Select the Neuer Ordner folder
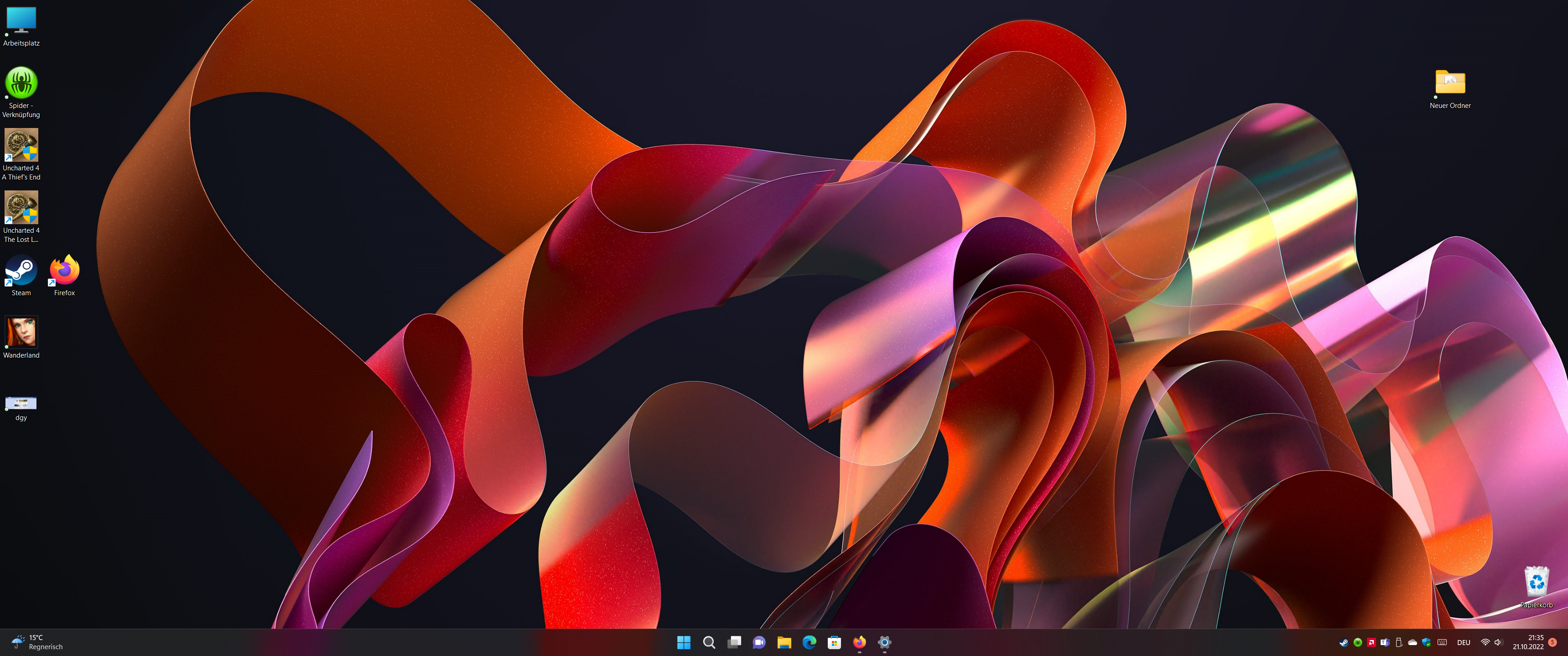This screenshot has width=1568, height=656. pos(1450,82)
